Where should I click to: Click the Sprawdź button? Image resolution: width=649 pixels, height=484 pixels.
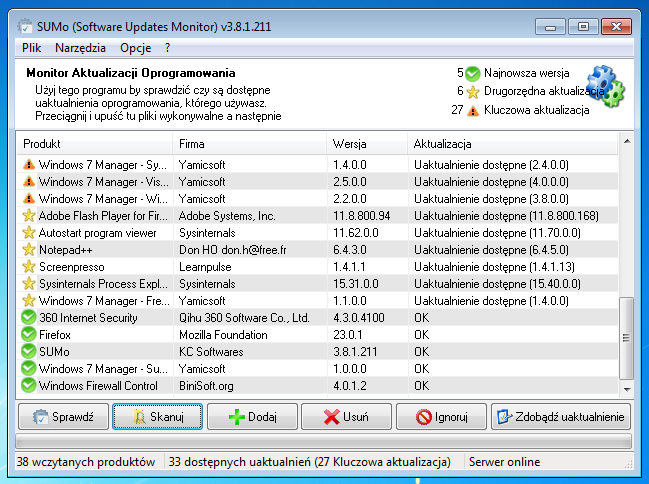coord(63,417)
